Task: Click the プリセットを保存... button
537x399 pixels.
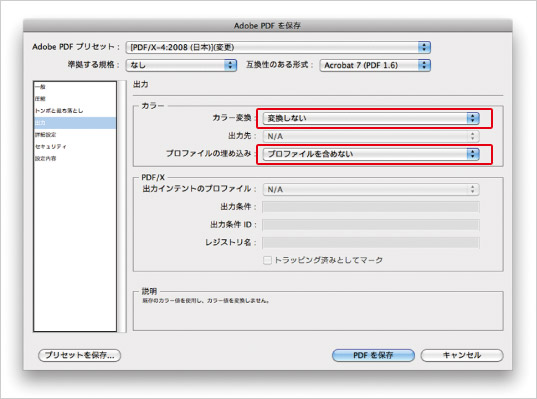Action: [x=79, y=355]
